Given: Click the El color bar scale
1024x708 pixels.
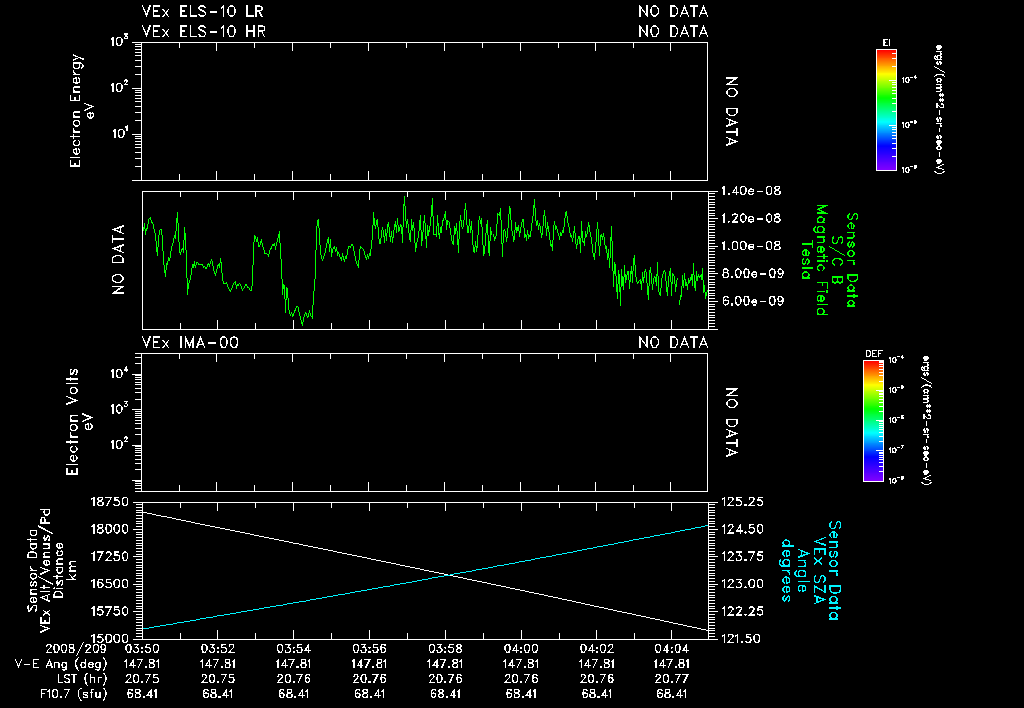Looking at the screenshot, I should pos(886,110).
